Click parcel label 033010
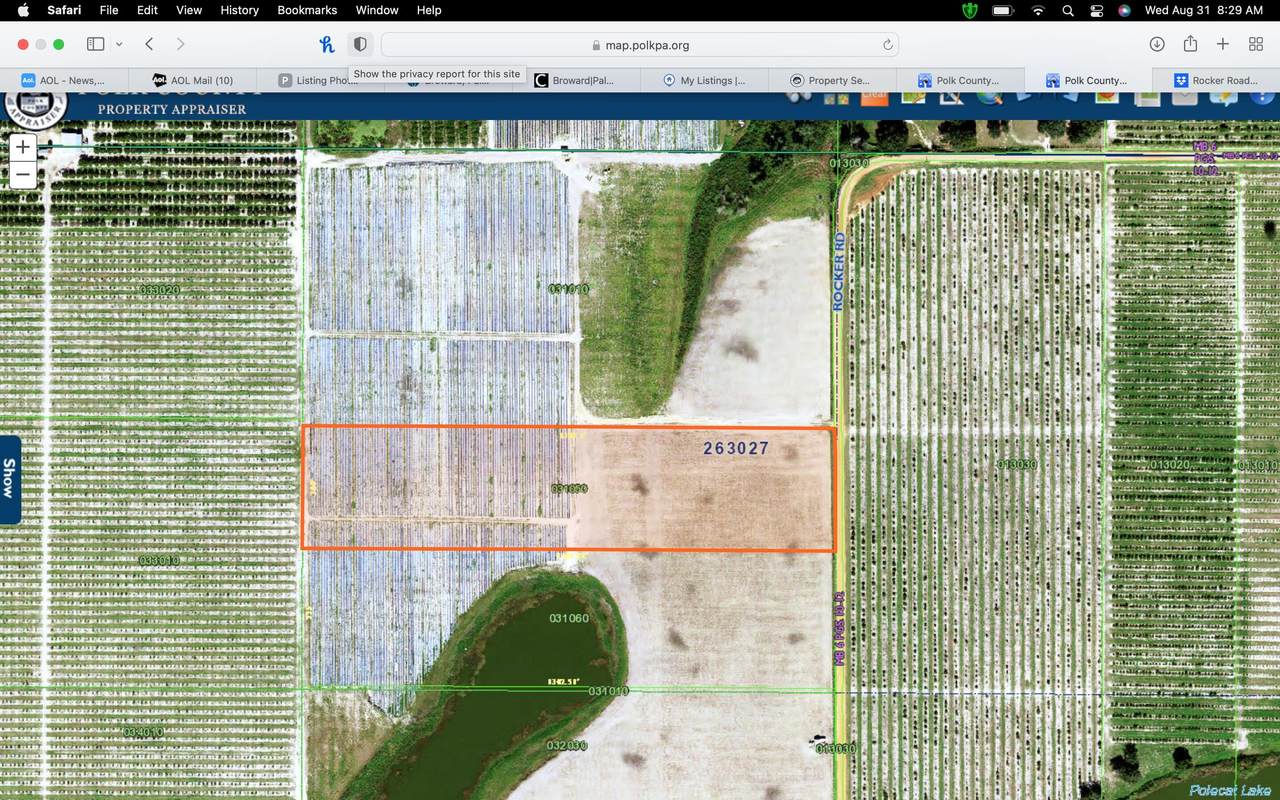 (x=160, y=561)
